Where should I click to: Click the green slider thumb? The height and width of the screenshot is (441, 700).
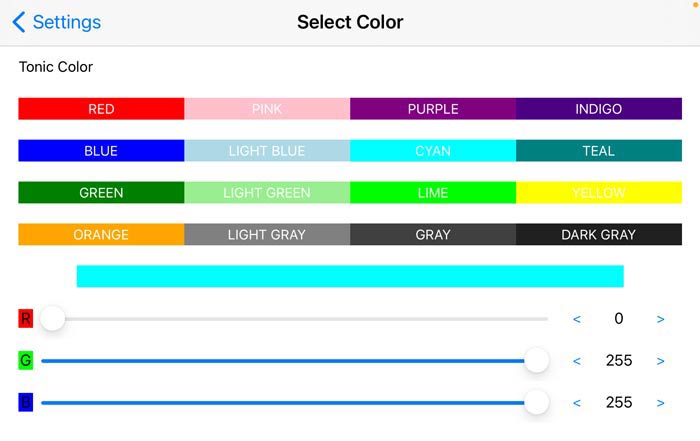coord(536,361)
